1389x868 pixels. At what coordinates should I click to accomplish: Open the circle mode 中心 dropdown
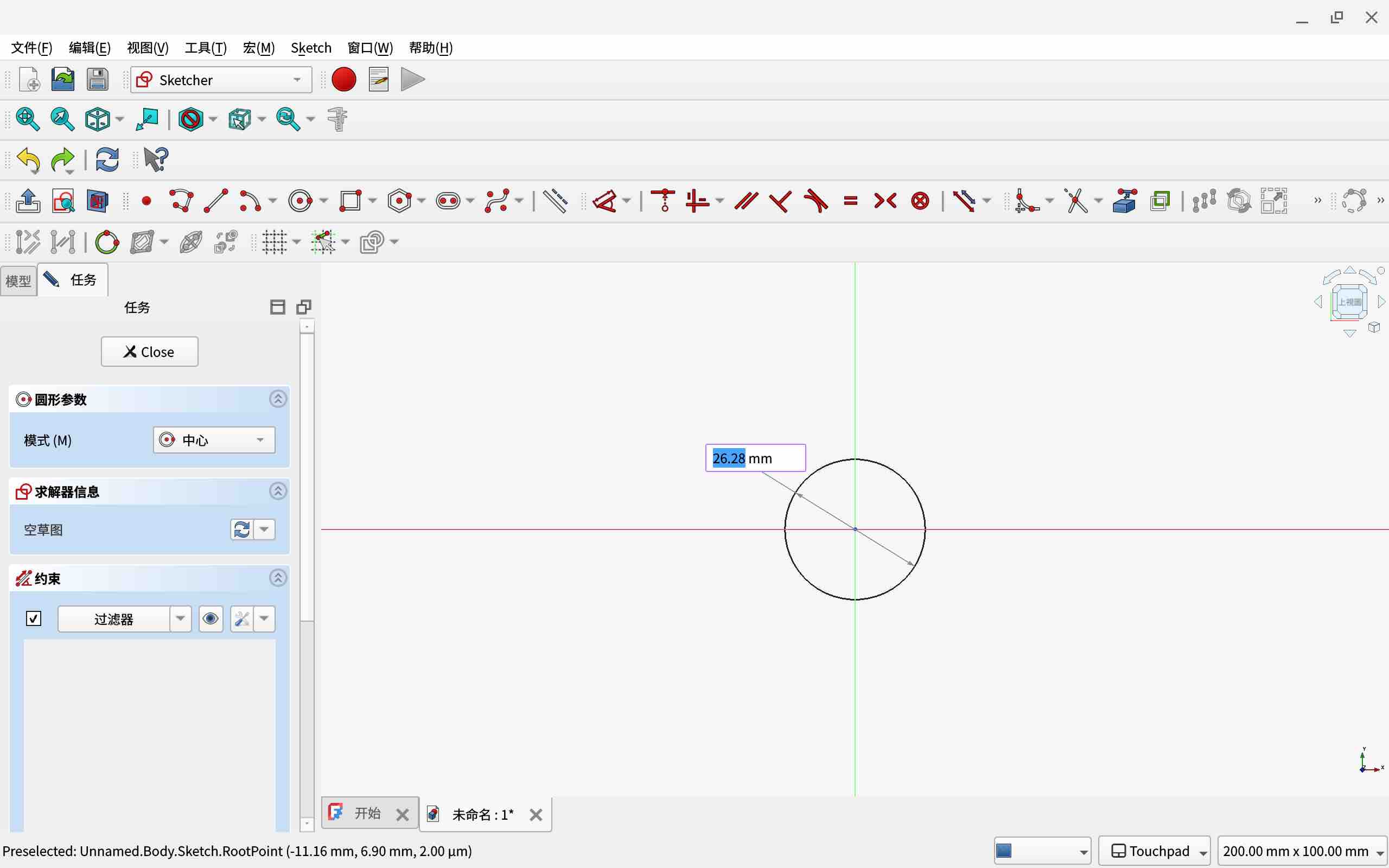coord(214,441)
